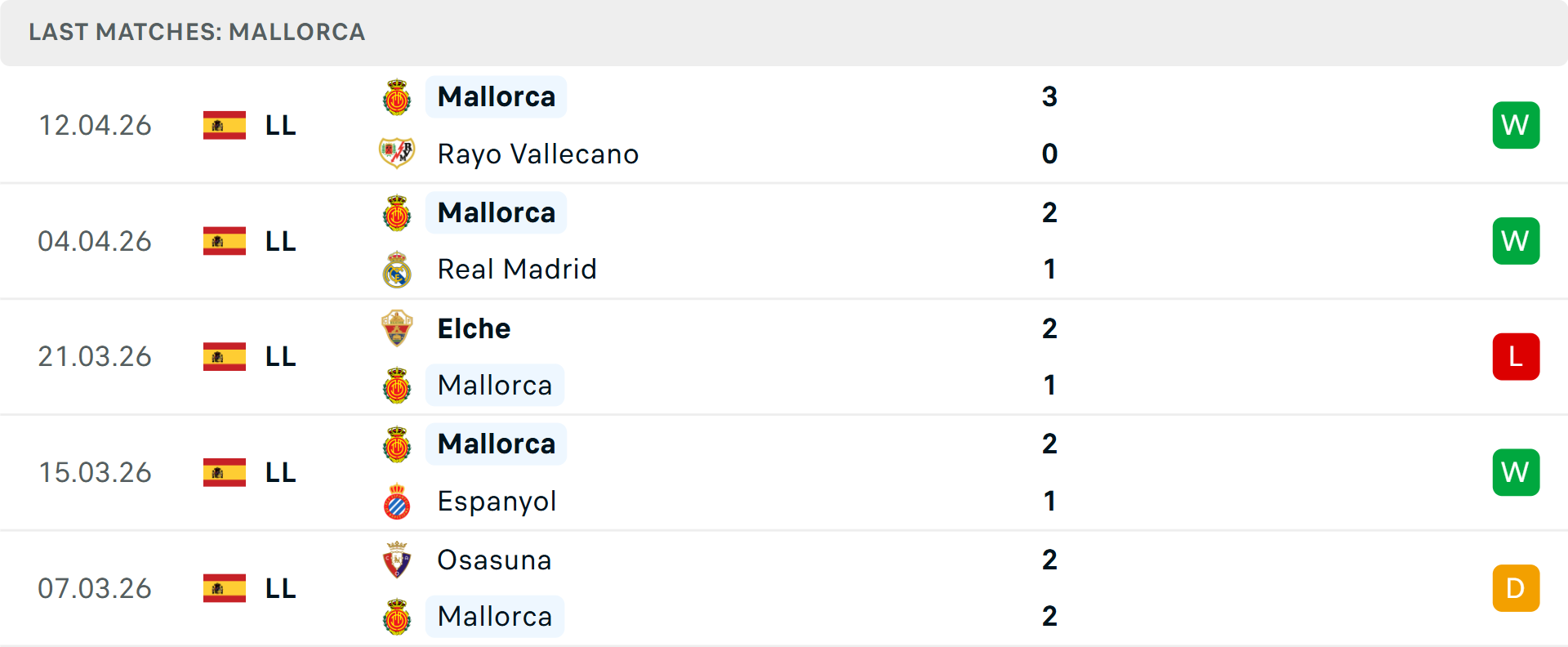Open the Espanyol team link

click(x=497, y=501)
